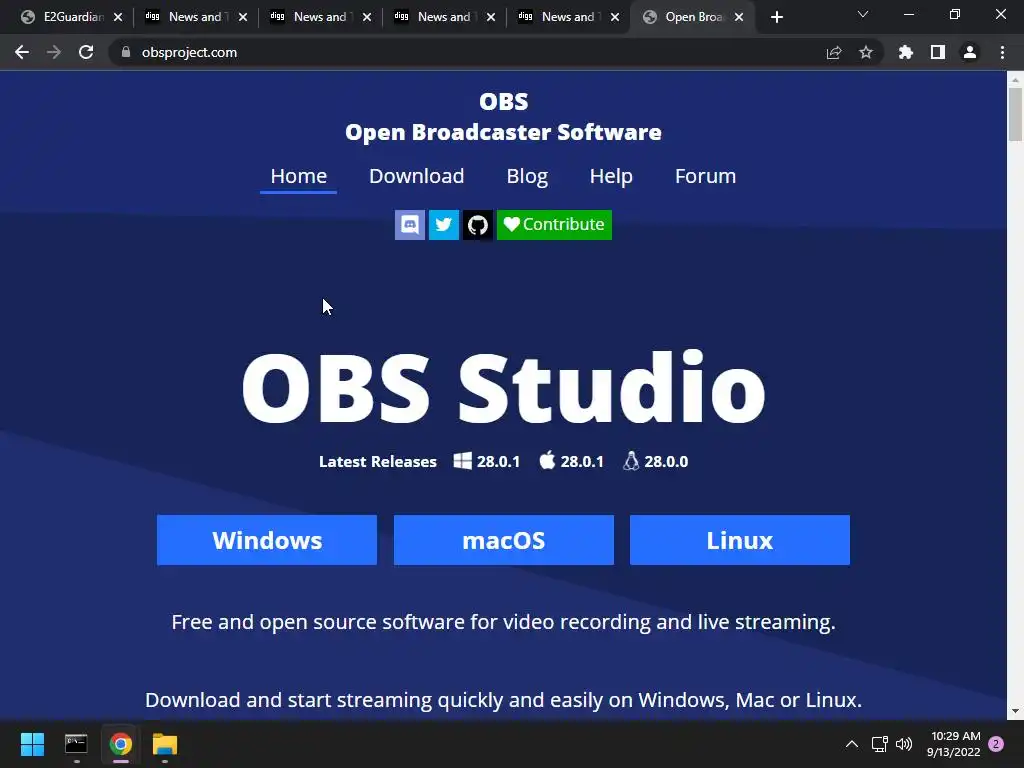Reload the page with the refresh icon
The width and height of the screenshot is (1024, 768).
86,52
